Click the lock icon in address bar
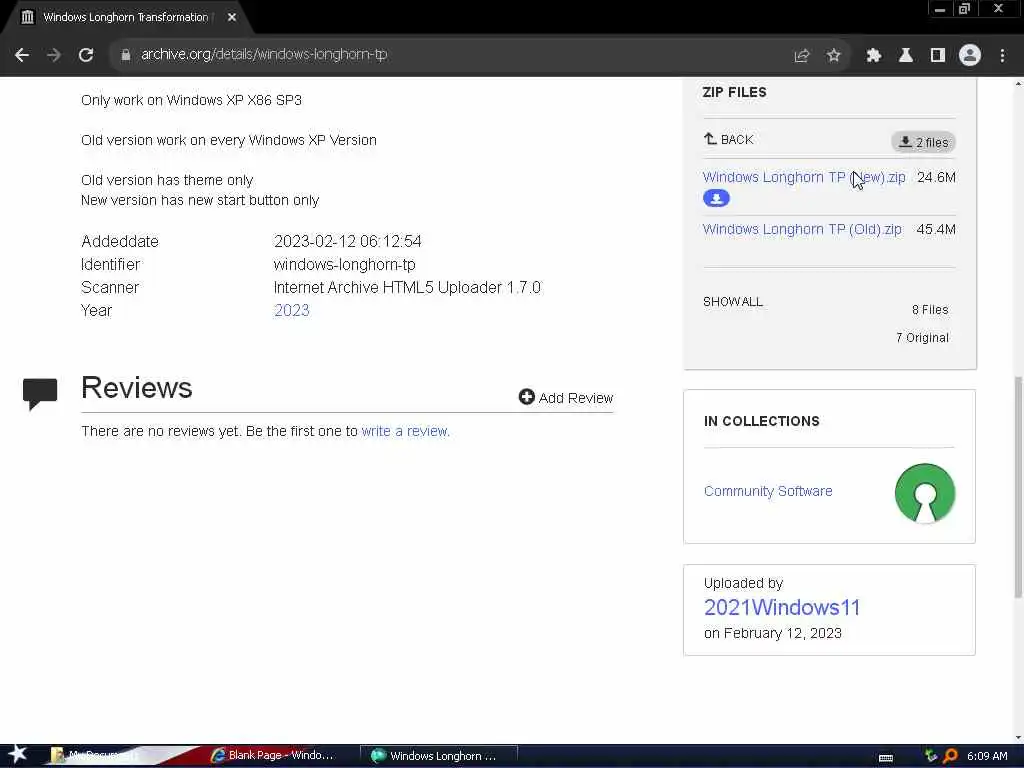This screenshot has height=768, width=1024. (125, 56)
